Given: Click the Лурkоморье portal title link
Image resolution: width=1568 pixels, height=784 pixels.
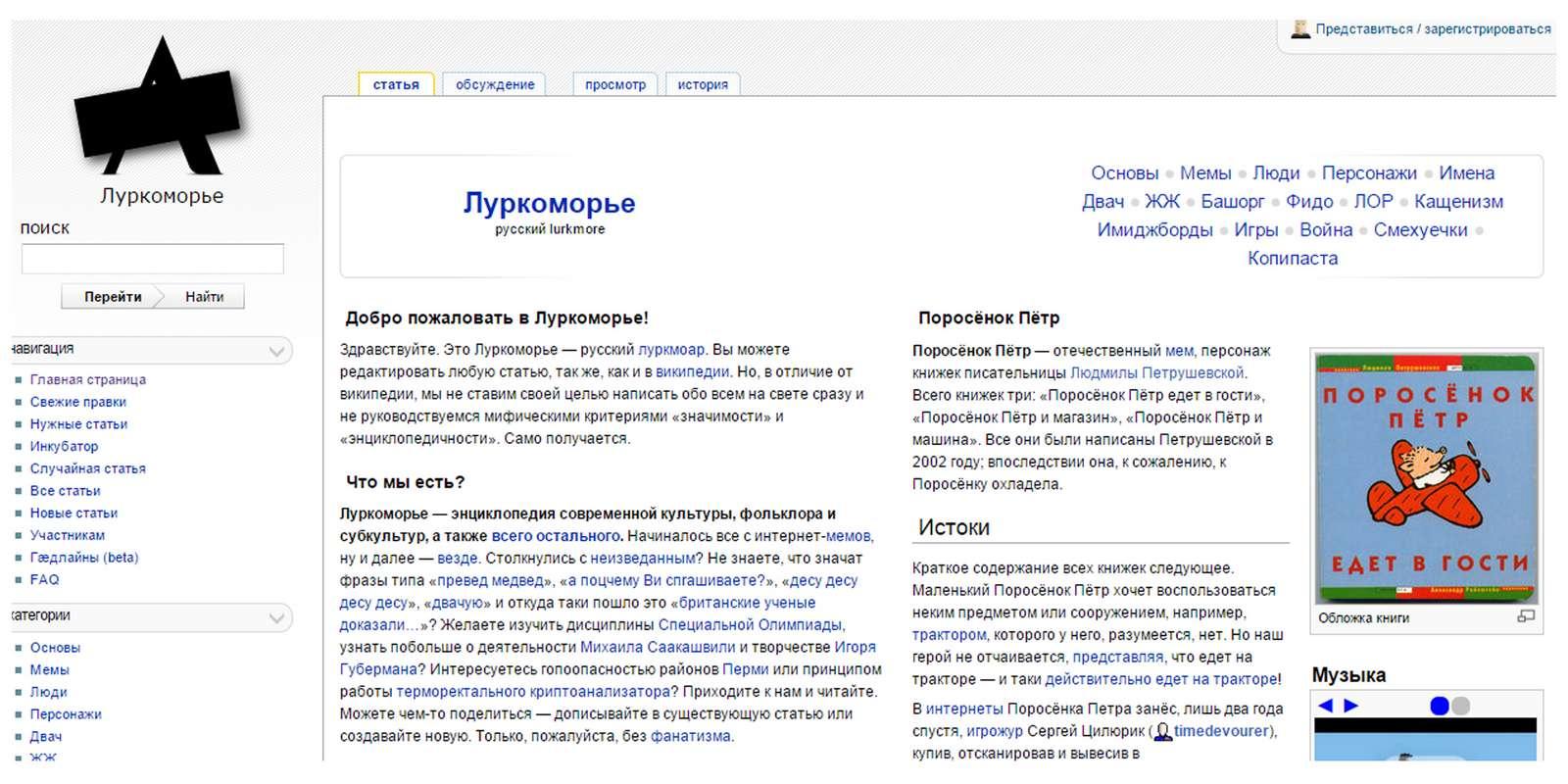Looking at the screenshot, I should 549,203.
